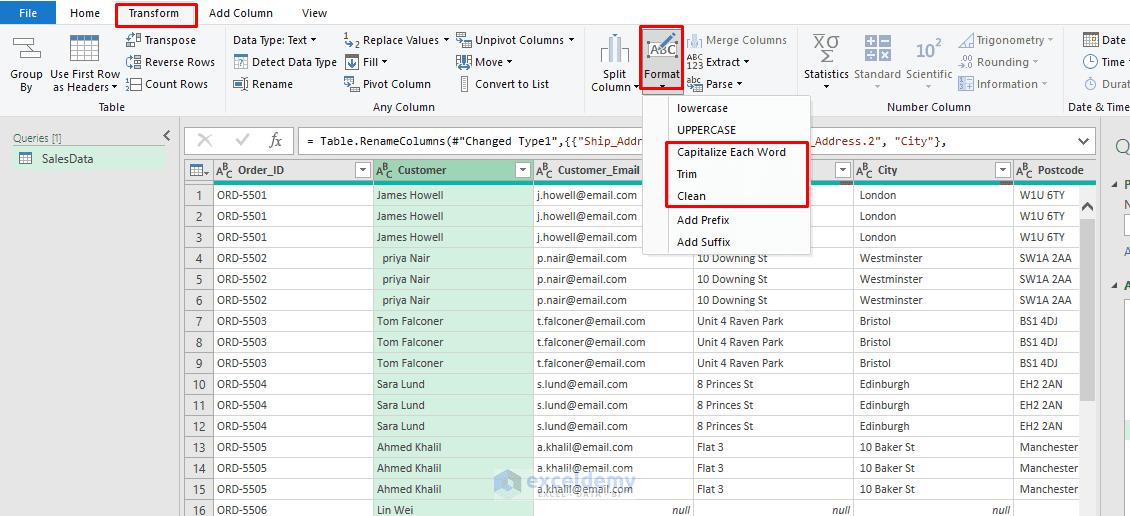Choose Add Suffix option

[726, 242]
